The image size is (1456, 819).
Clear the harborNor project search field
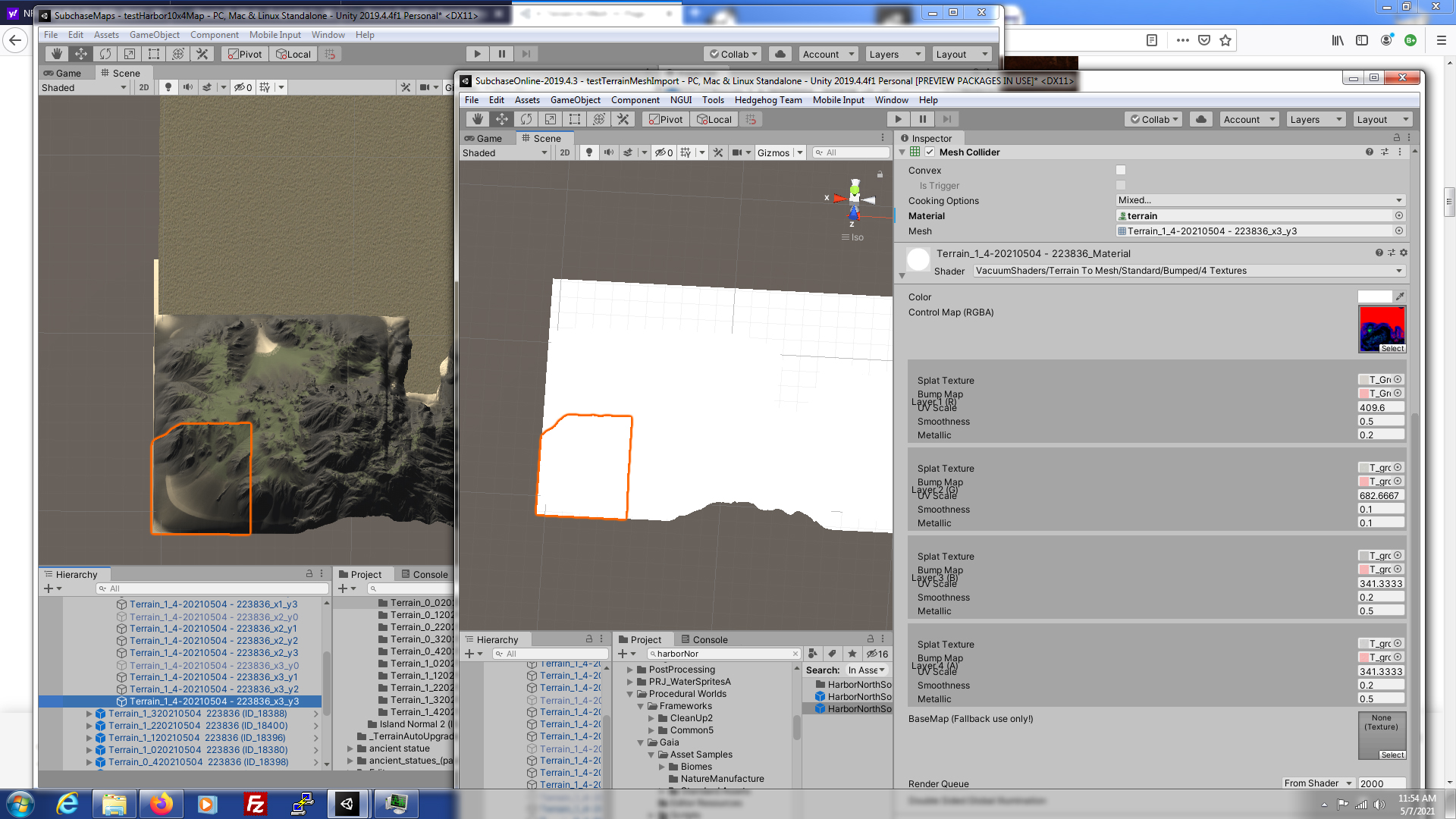[795, 654]
